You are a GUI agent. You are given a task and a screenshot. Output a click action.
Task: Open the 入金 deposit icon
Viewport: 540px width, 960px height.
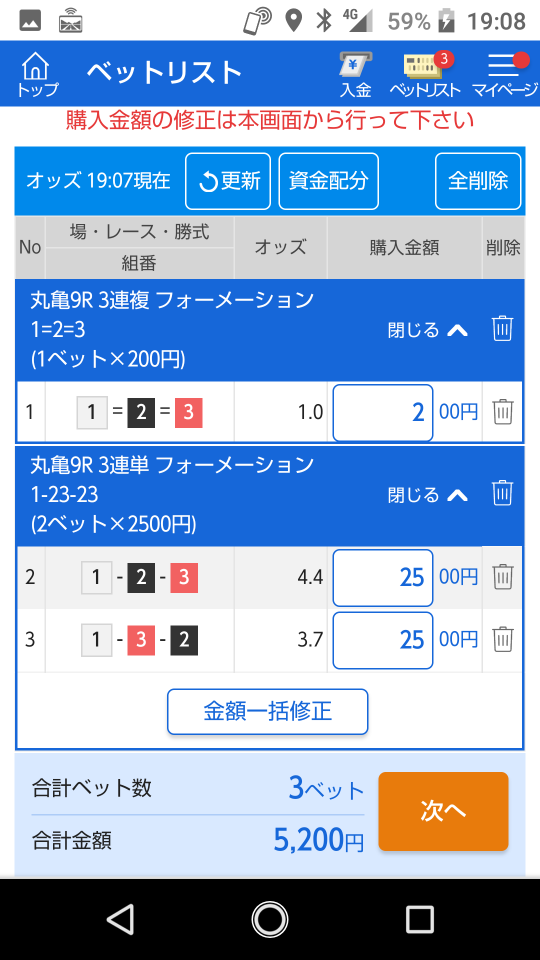pos(356,75)
